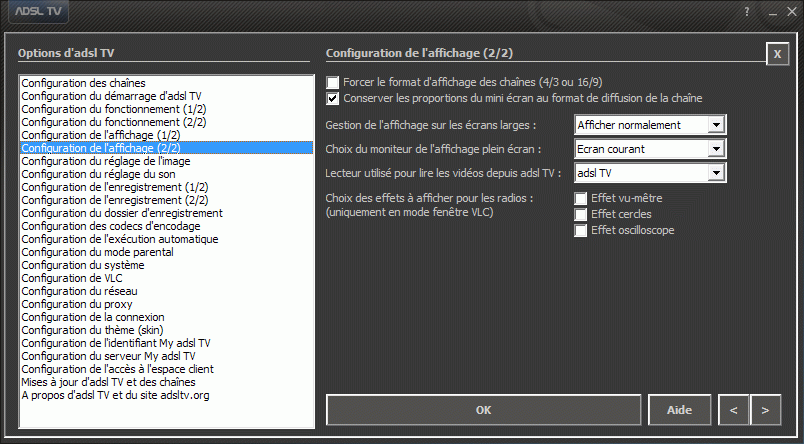The image size is (804, 444).
Task: Click the question mark help icon
Action: pos(747,11)
